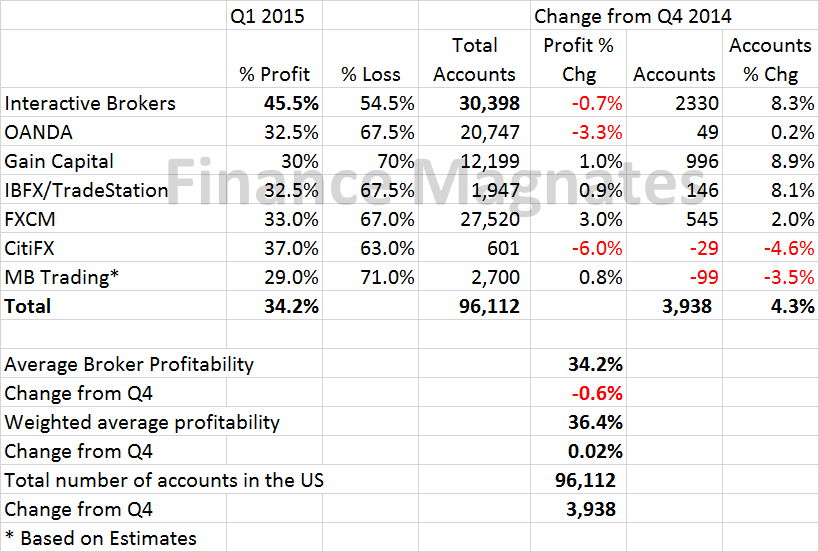The image size is (819, 552).
Task: Select the Average Broker Profitability label
Action: tap(129, 364)
